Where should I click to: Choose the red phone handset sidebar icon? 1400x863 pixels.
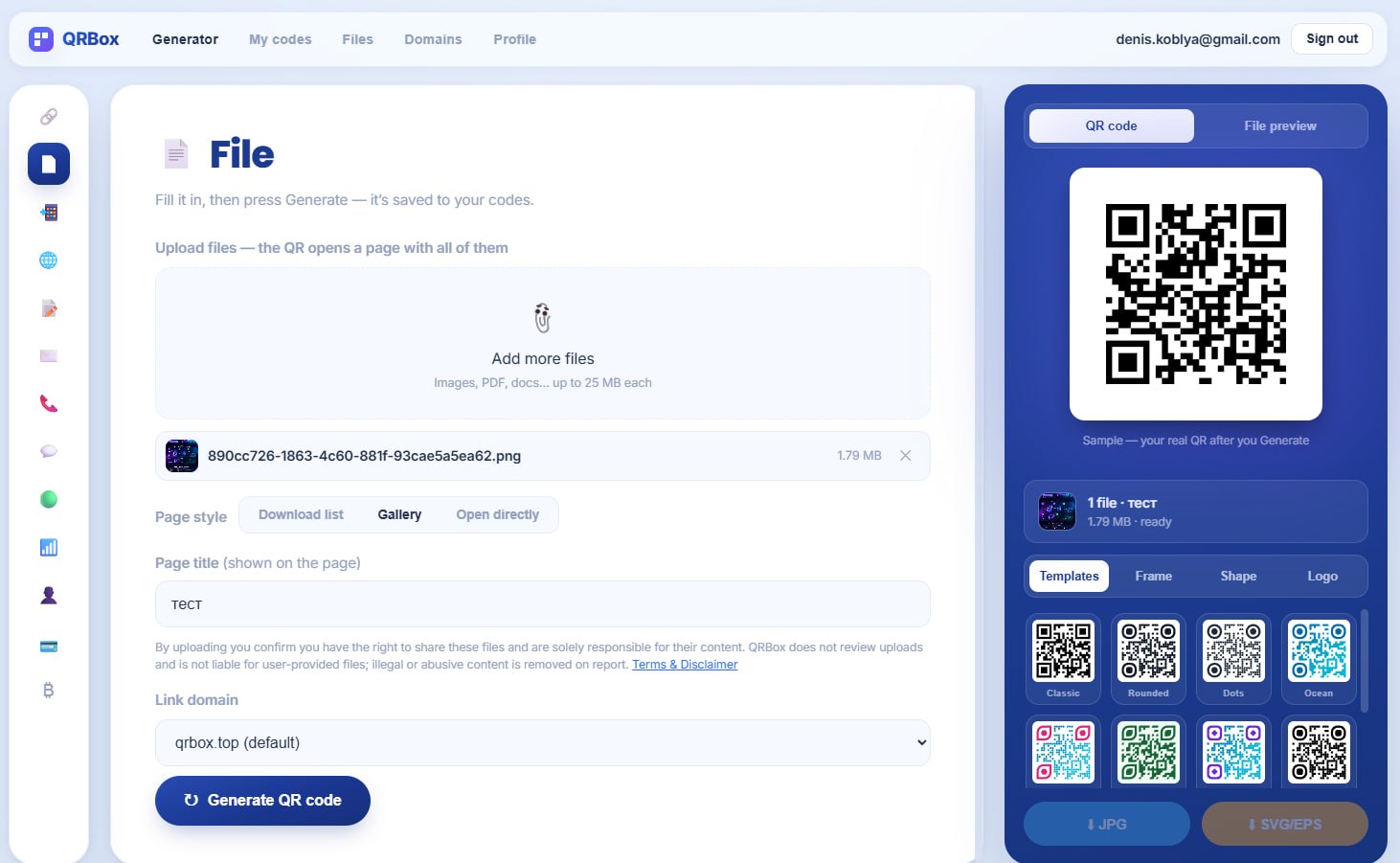49,404
